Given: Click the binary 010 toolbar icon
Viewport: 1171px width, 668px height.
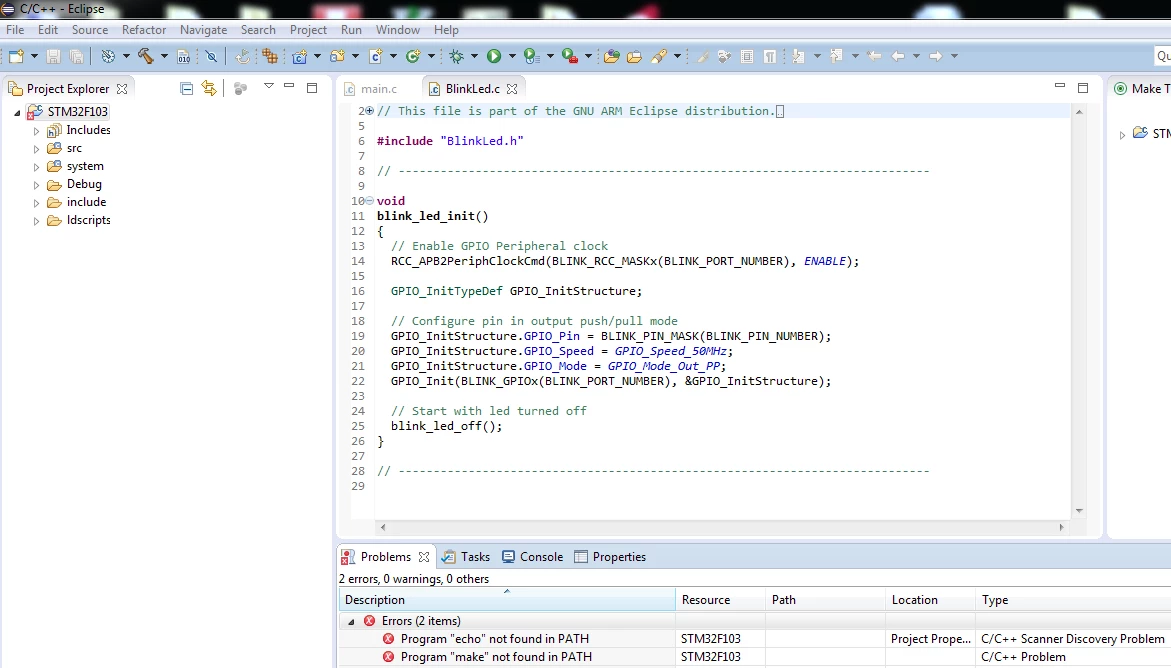Looking at the screenshot, I should tap(183, 56).
